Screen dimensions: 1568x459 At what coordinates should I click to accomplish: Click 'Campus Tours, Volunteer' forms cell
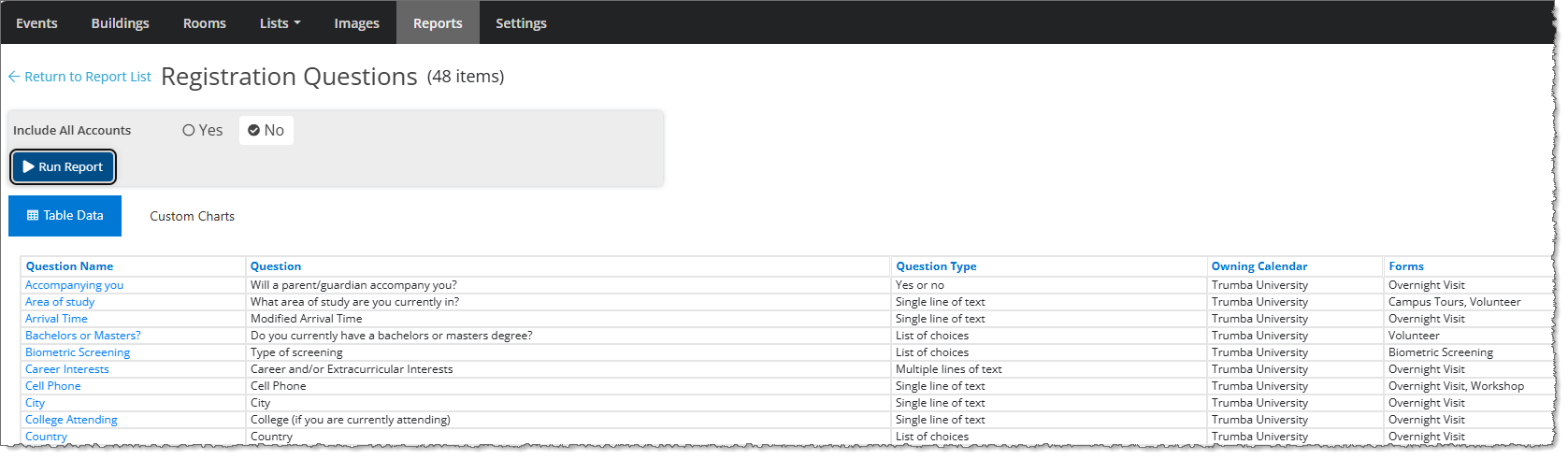1454,302
